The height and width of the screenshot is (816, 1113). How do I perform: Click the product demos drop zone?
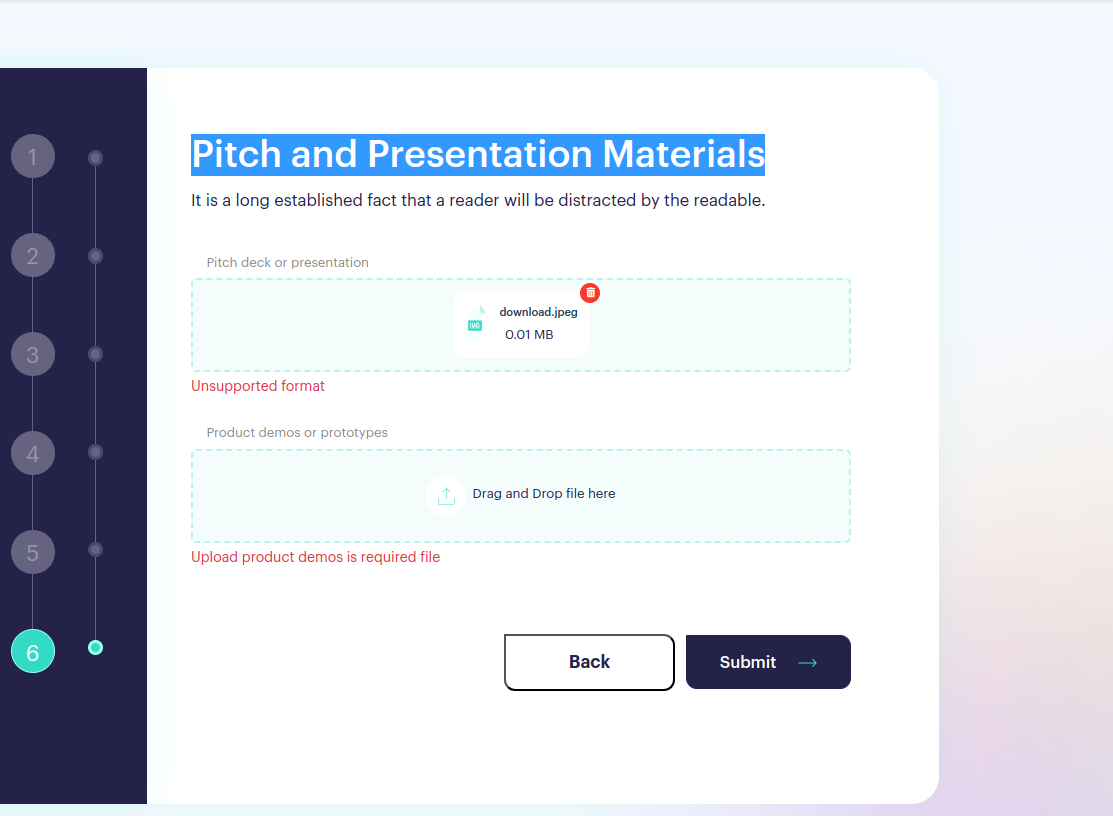point(521,496)
